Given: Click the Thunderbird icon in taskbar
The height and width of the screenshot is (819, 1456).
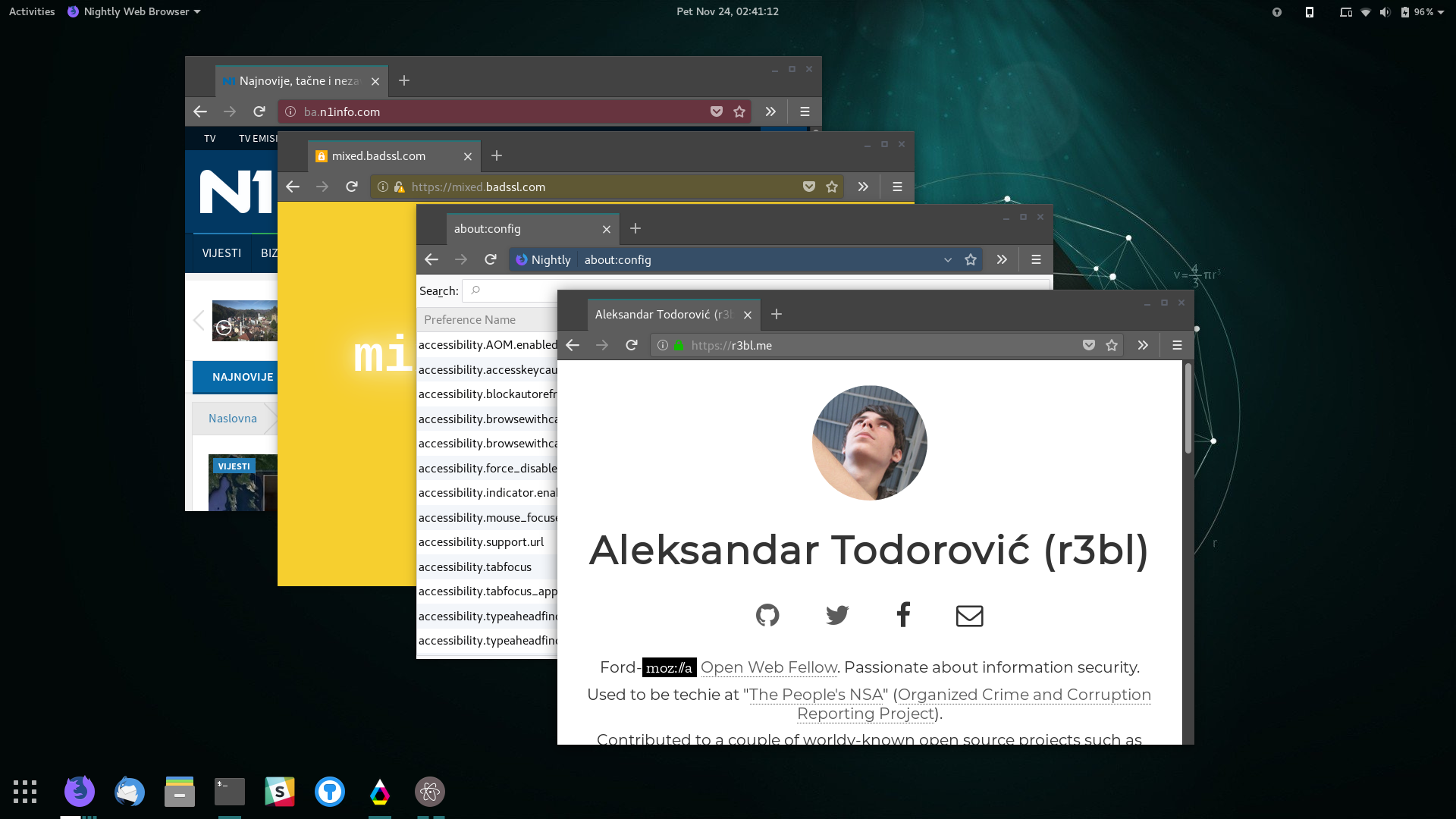Looking at the screenshot, I should (x=129, y=791).
